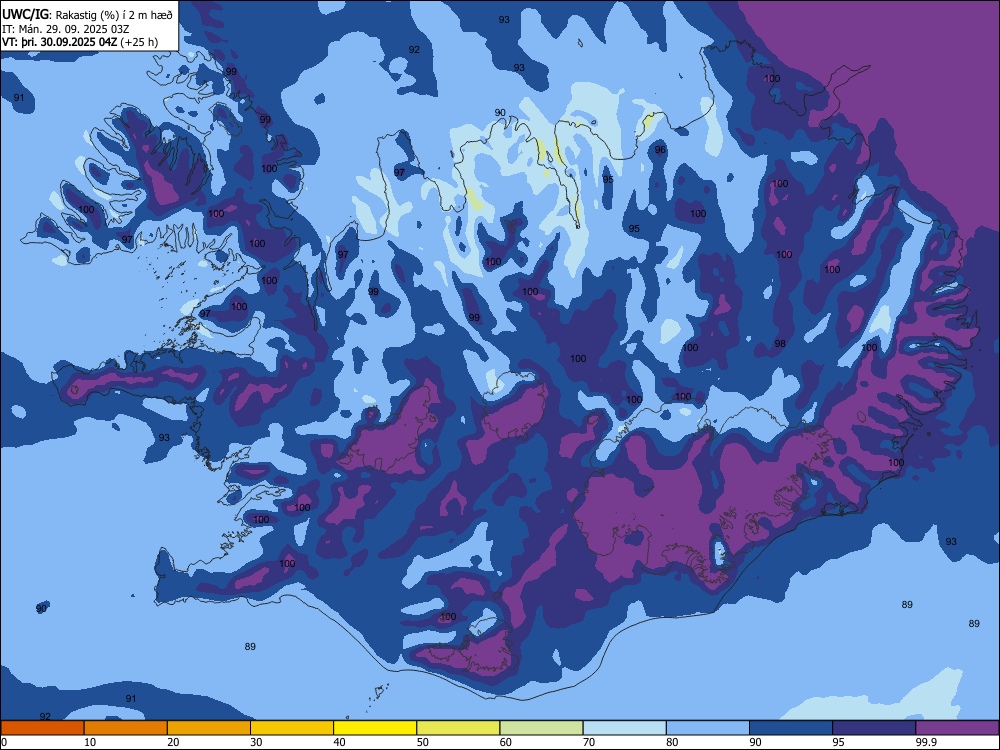
Task: Click the legend label '40'
Action: [x=339, y=742]
